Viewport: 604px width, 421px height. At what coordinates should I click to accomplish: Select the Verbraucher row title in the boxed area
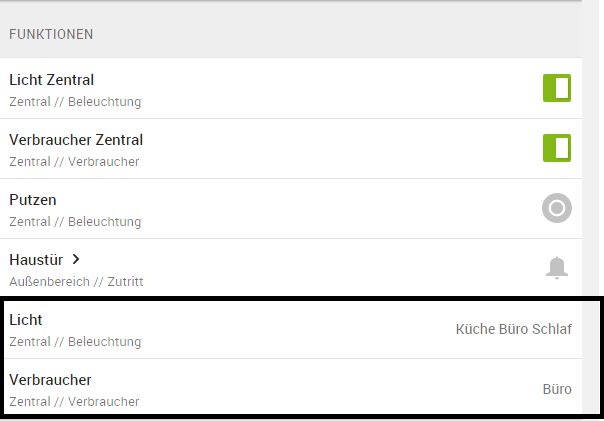pyautogui.click(x=50, y=380)
